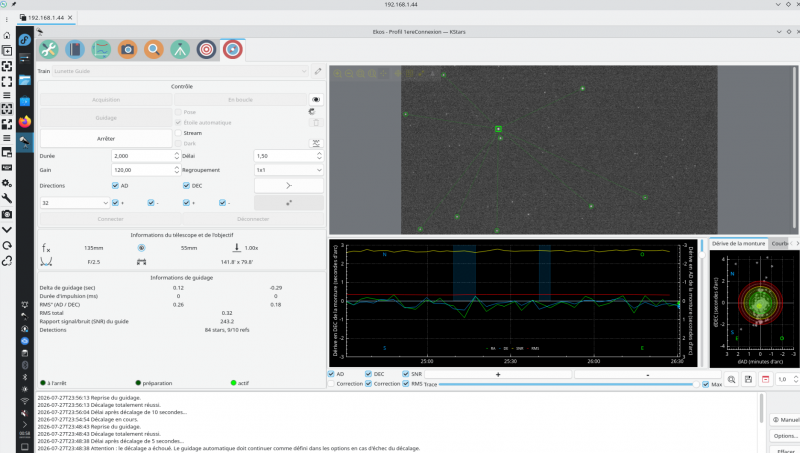This screenshot has height=453, width=800.
Task: Click the Options button
Action: tap(785, 436)
